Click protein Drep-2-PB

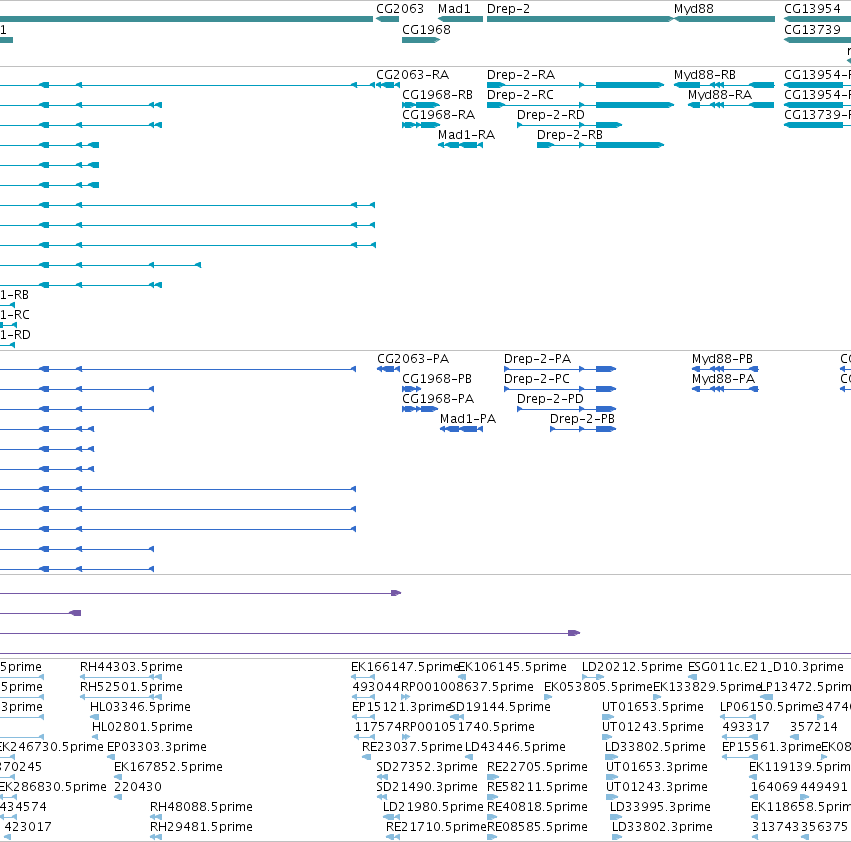582,419
